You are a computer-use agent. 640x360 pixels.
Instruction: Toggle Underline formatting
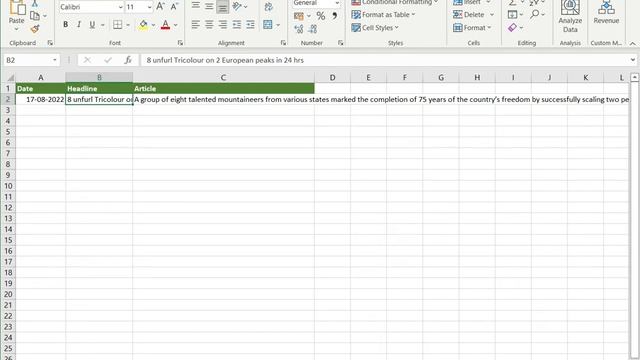(92, 25)
